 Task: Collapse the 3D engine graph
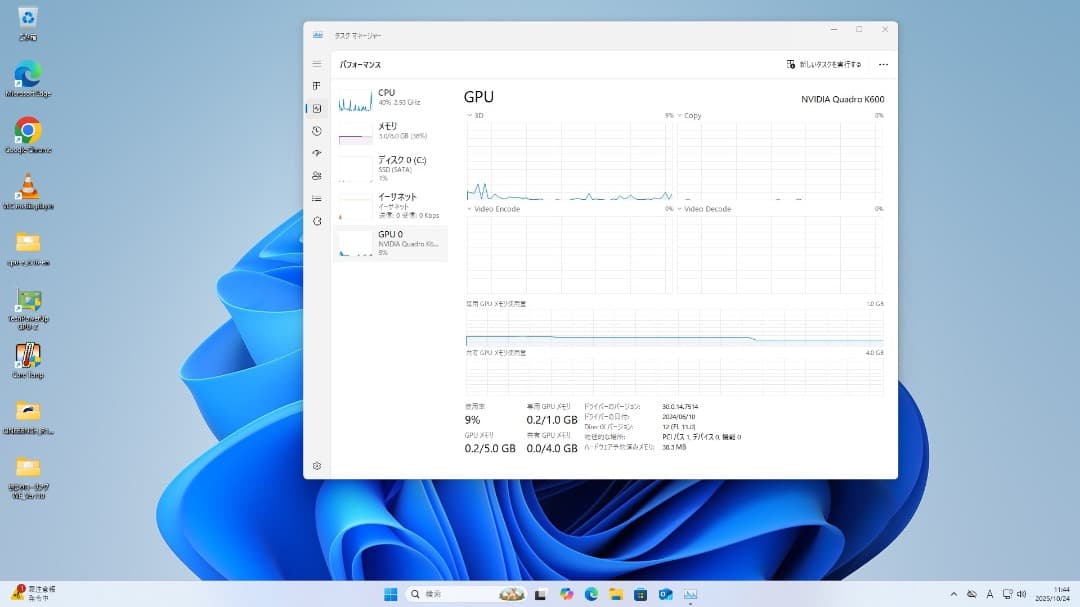tap(467, 115)
